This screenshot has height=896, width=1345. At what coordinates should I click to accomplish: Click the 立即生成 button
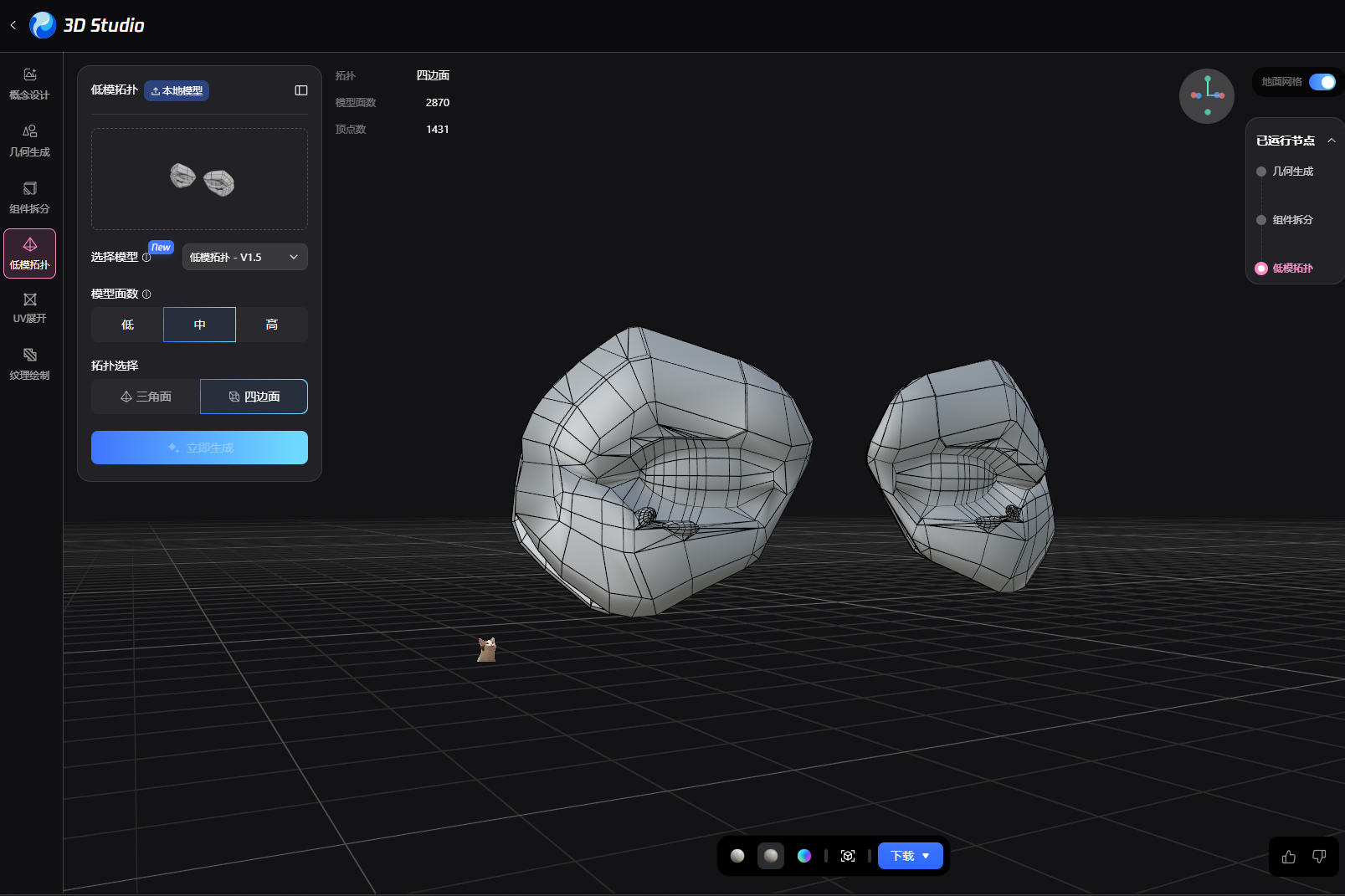click(x=199, y=448)
